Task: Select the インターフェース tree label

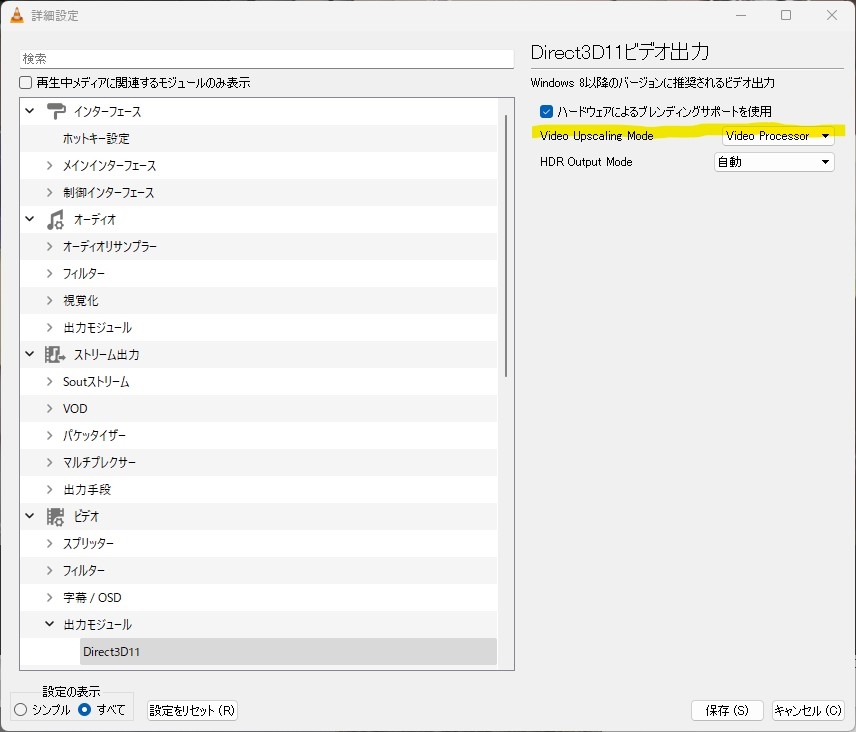Action: [108, 111]
